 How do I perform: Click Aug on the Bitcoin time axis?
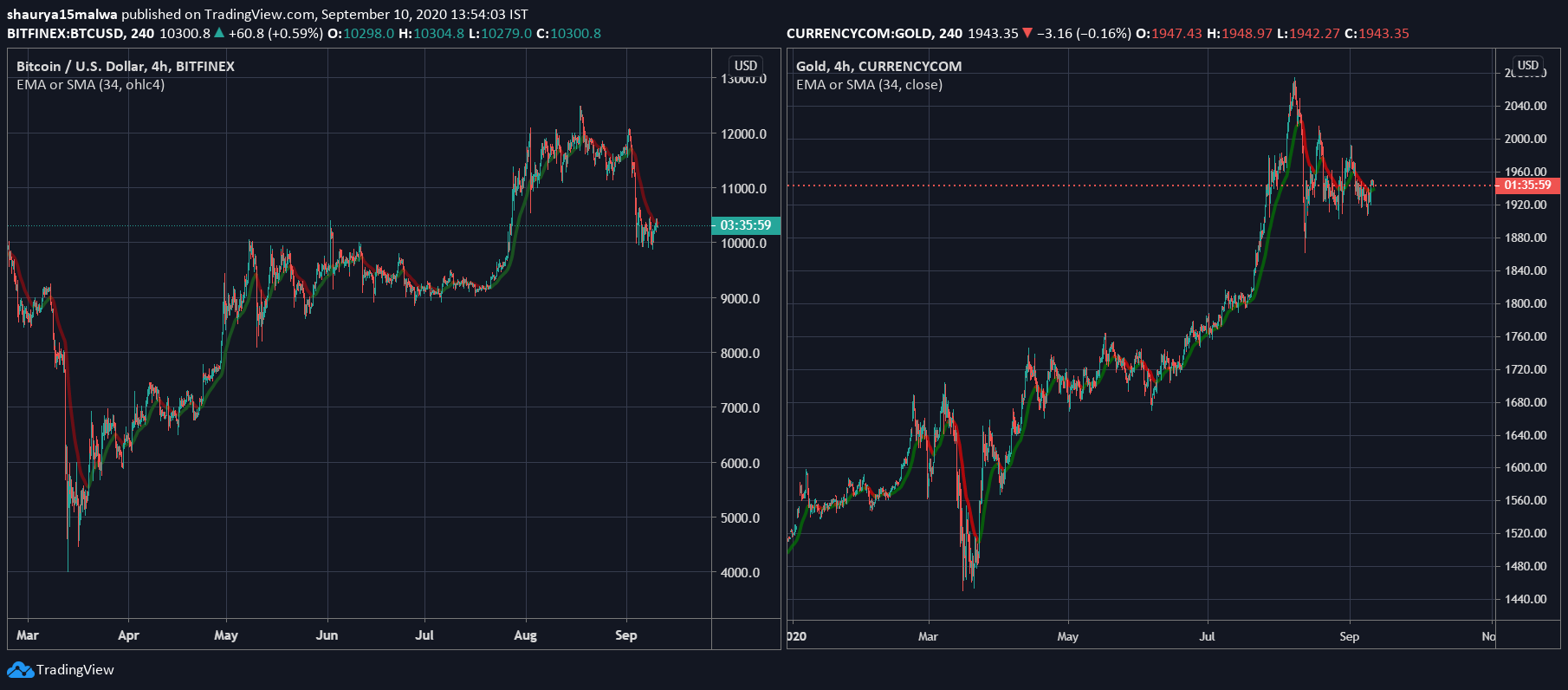click(x=525, y=635)
